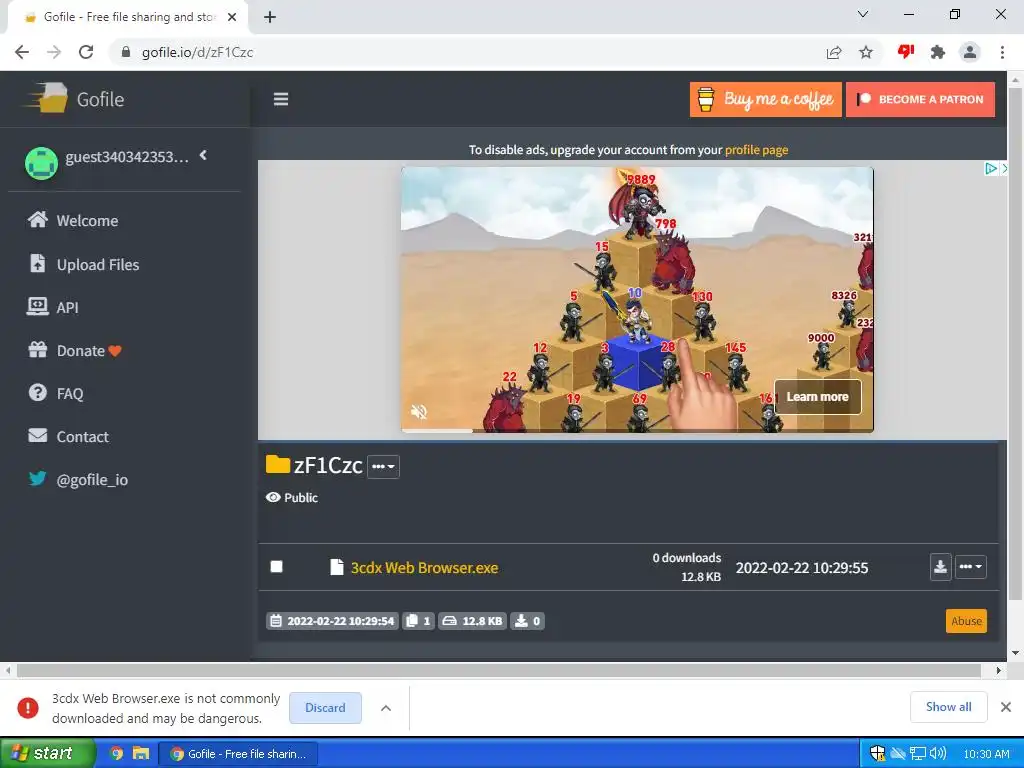Viewport: 1024px width, 768px height.
Task: Select the Gofile browser tab
Action: (128, 17)
